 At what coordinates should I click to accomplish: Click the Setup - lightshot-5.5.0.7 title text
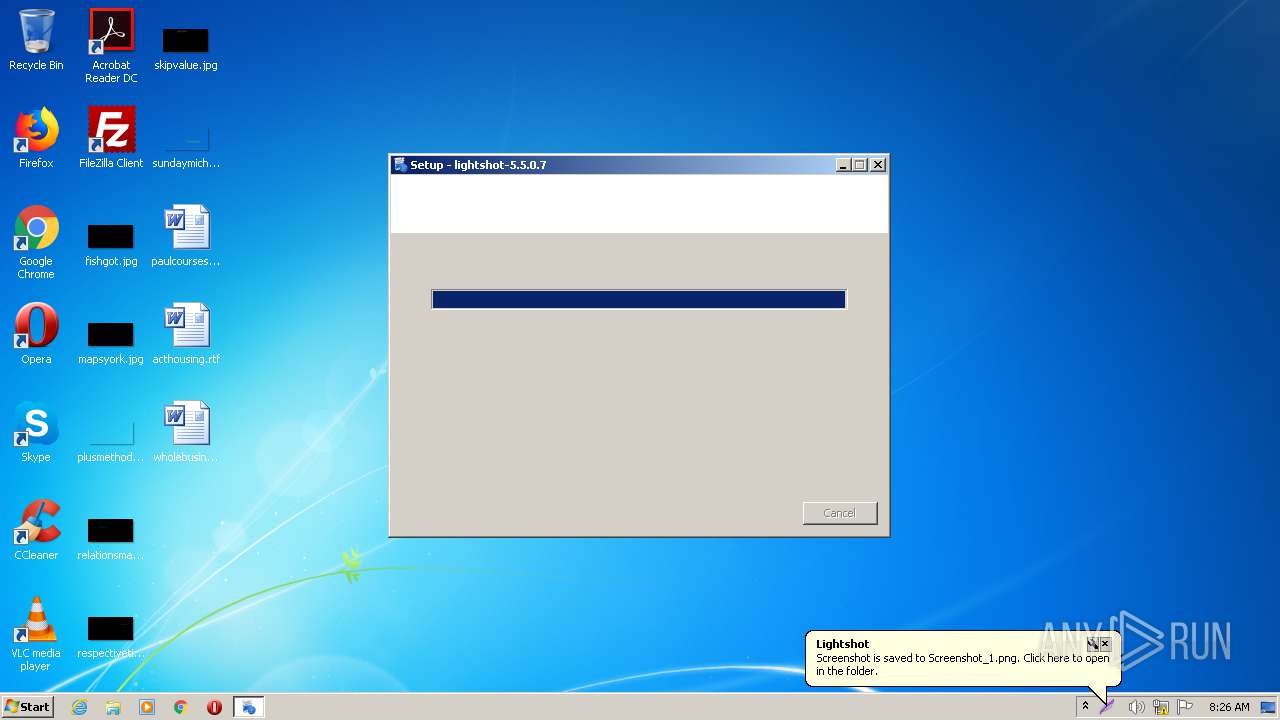pyautogui.click(x=478, y=165)
